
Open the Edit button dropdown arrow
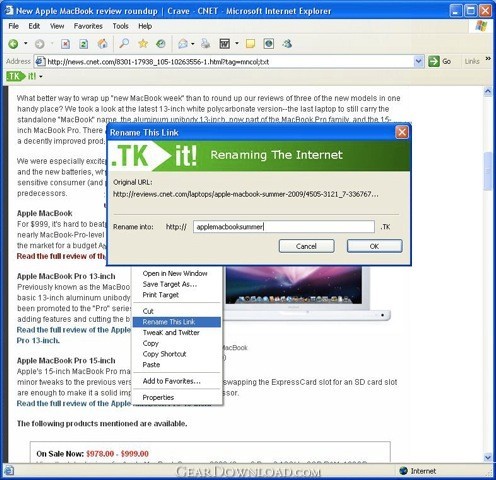tap(237, 44)
